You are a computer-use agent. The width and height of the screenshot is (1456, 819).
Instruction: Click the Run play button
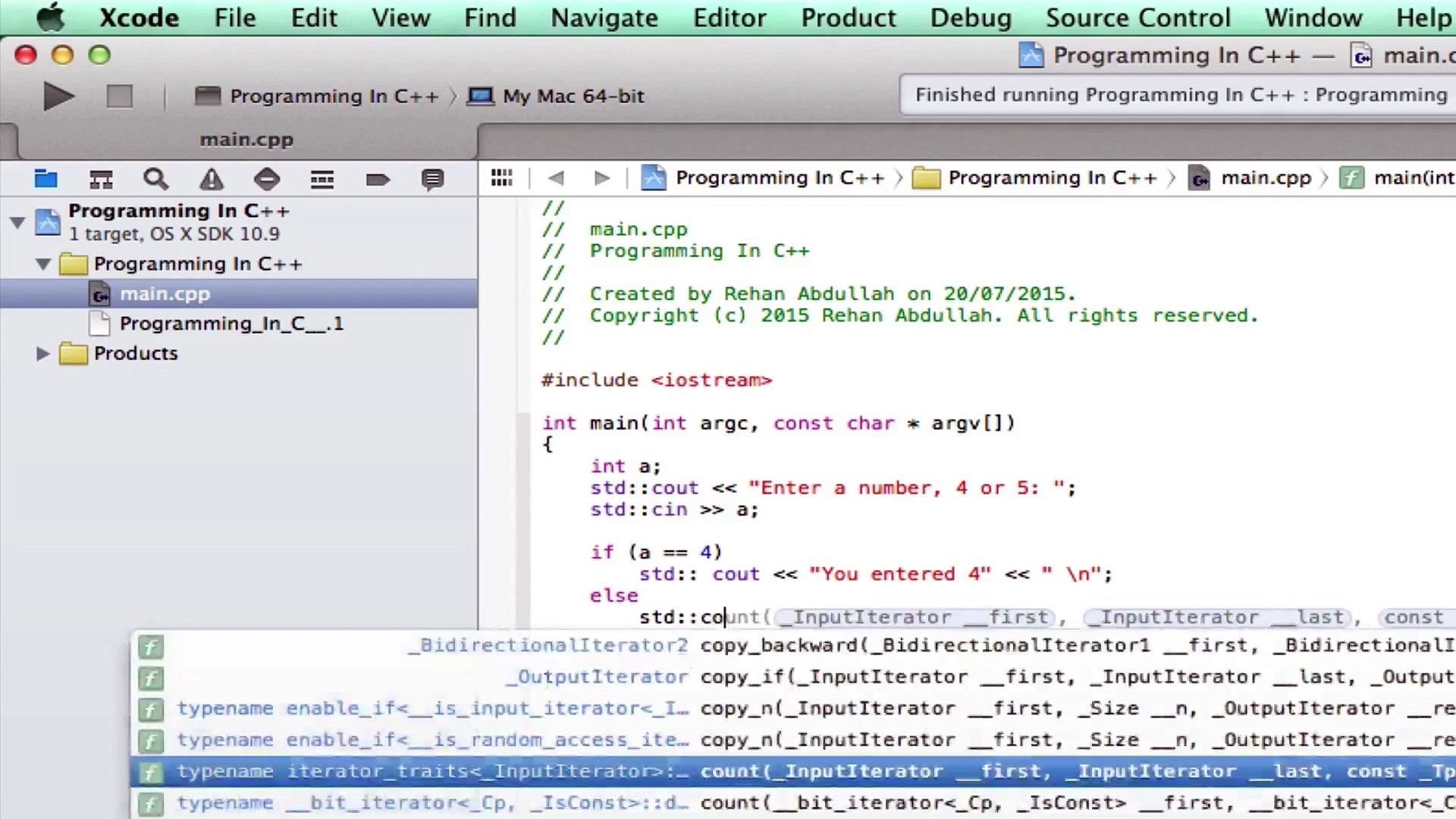(58, 96)
